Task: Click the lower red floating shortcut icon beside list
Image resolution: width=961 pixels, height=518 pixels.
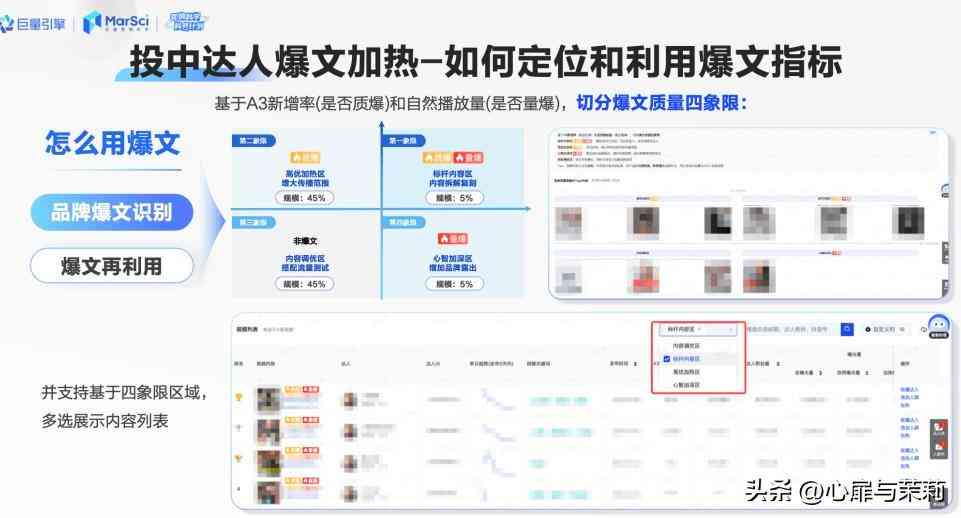Action: [x=938, y=449]
